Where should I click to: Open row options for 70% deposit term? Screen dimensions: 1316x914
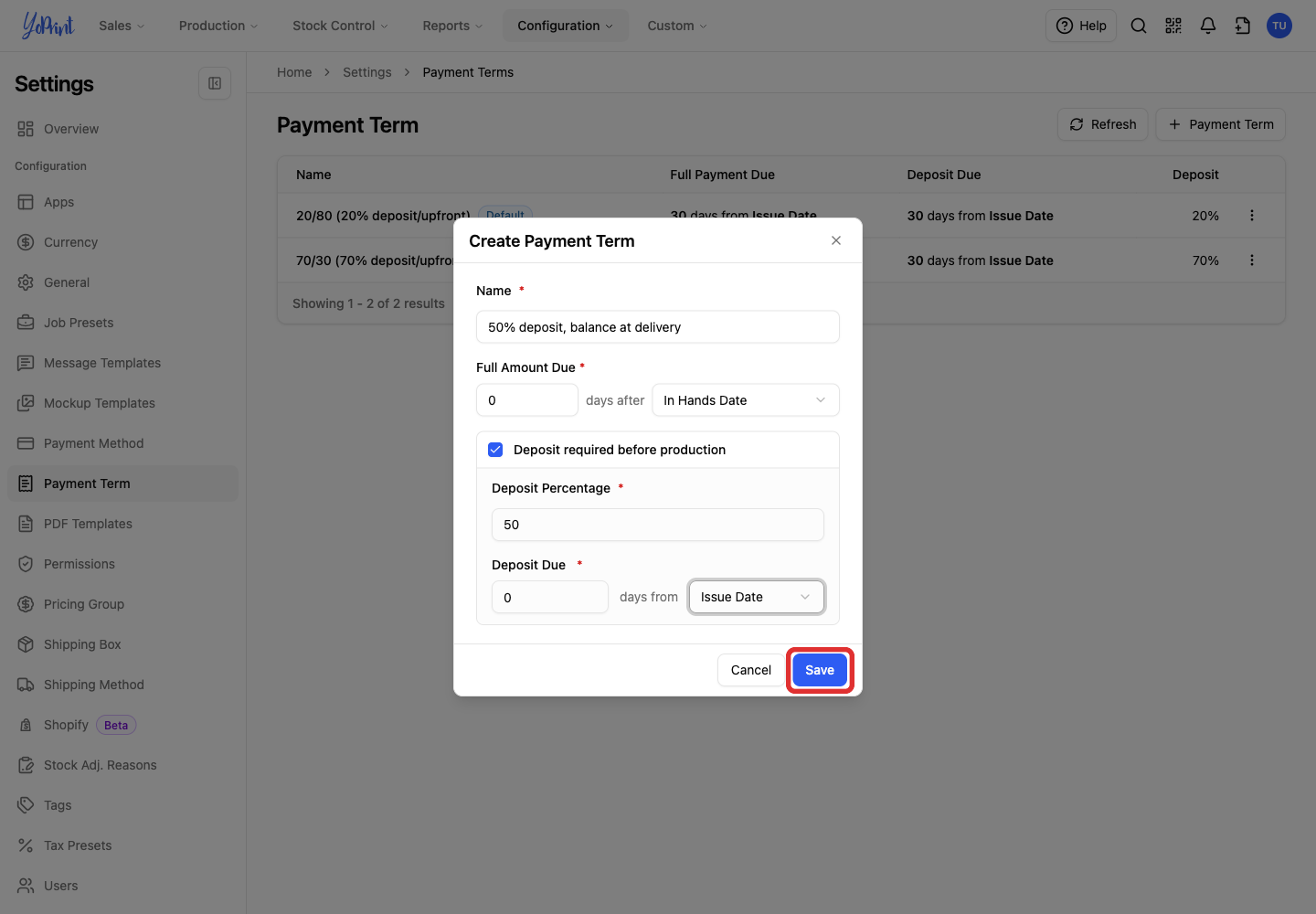(1252, 260)
